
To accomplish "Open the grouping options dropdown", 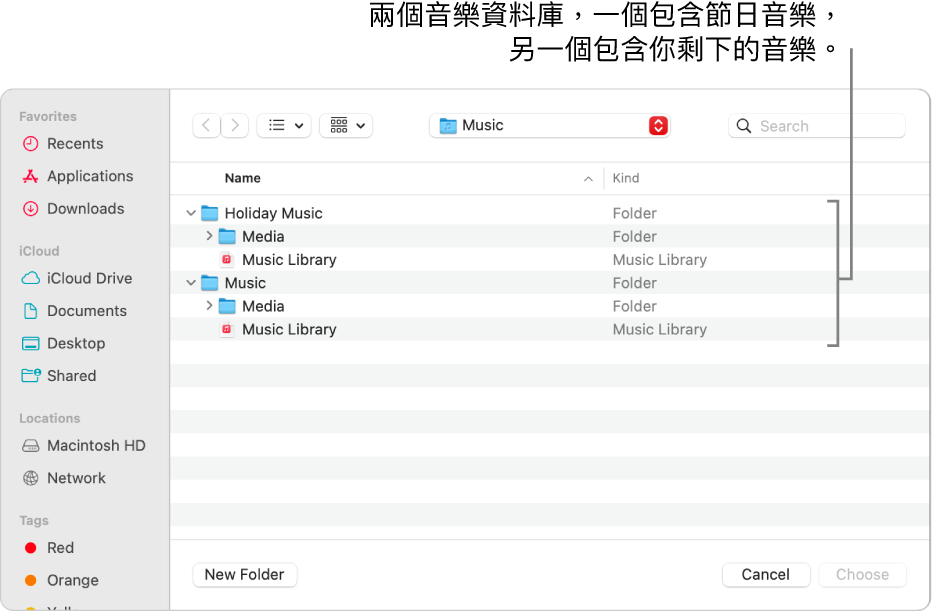I will 346,125.
